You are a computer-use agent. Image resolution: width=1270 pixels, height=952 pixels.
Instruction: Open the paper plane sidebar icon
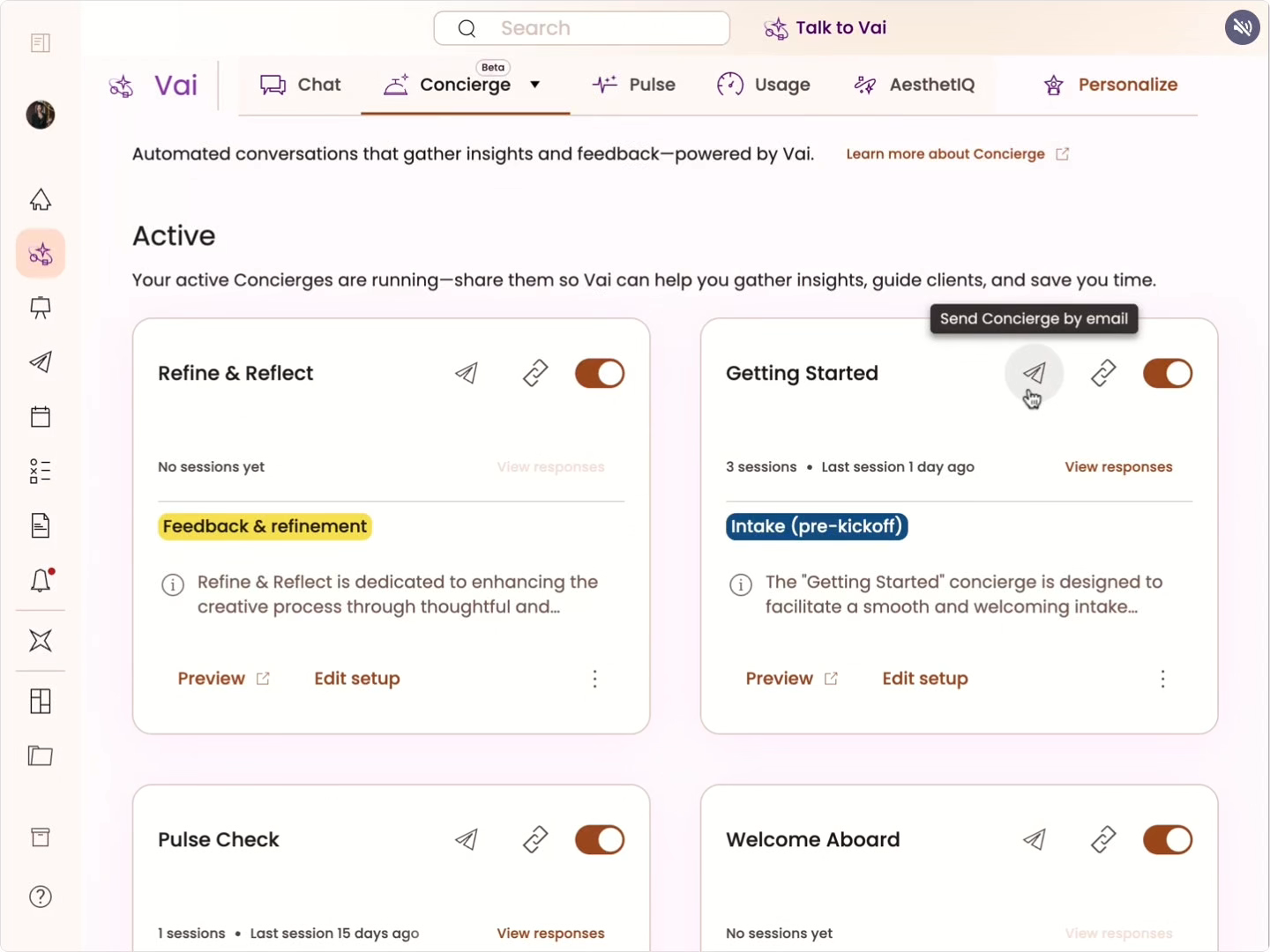[x=41, y=362]
